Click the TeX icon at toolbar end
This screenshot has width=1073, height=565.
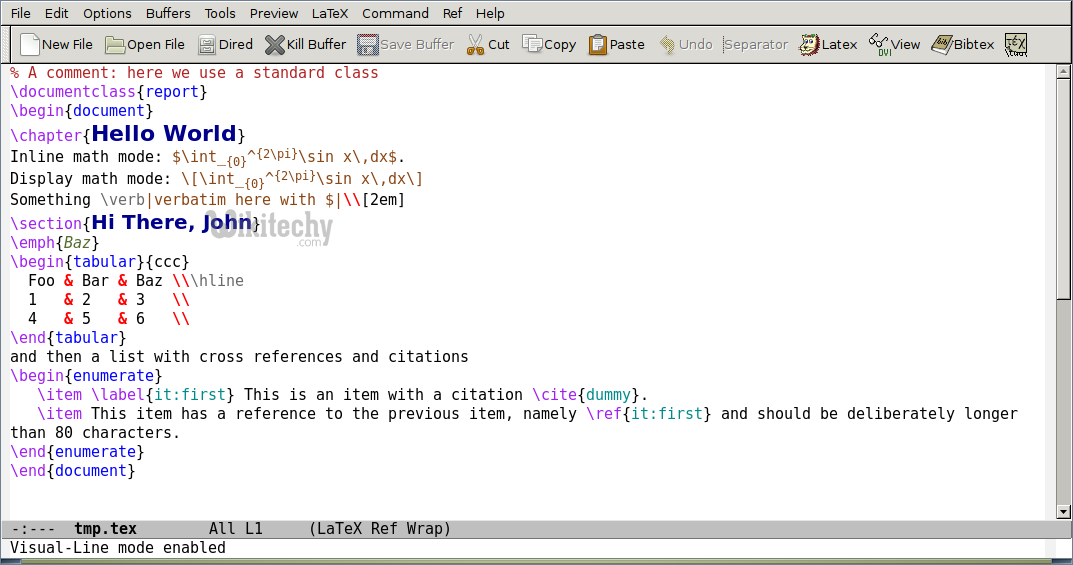coord(1015,44)
